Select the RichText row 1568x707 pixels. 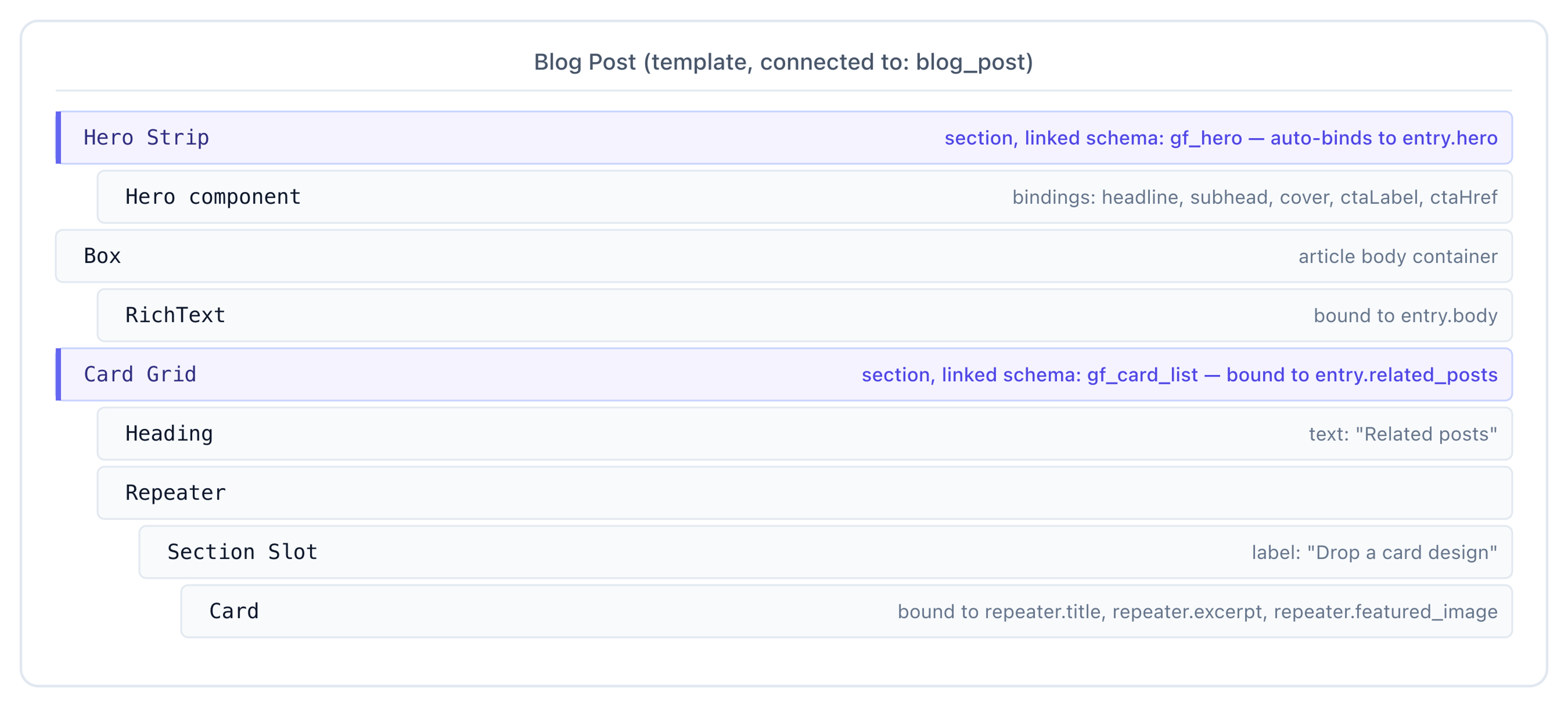pos(805,315)
